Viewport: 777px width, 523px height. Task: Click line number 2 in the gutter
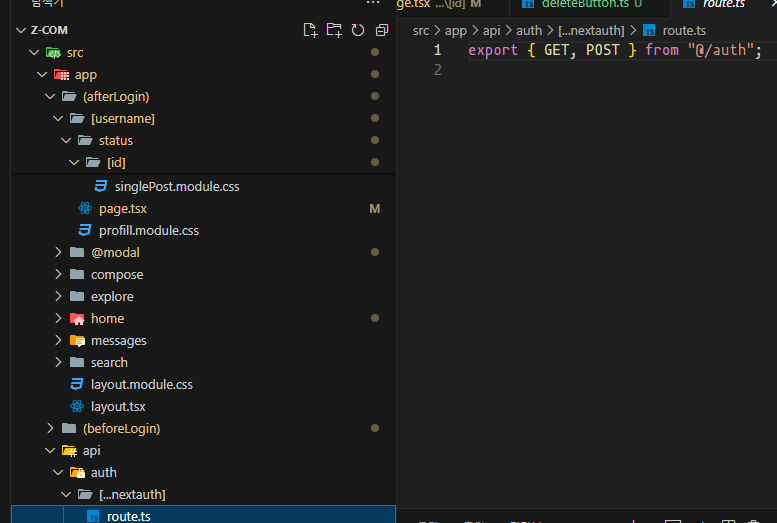(x=437, y=70)
